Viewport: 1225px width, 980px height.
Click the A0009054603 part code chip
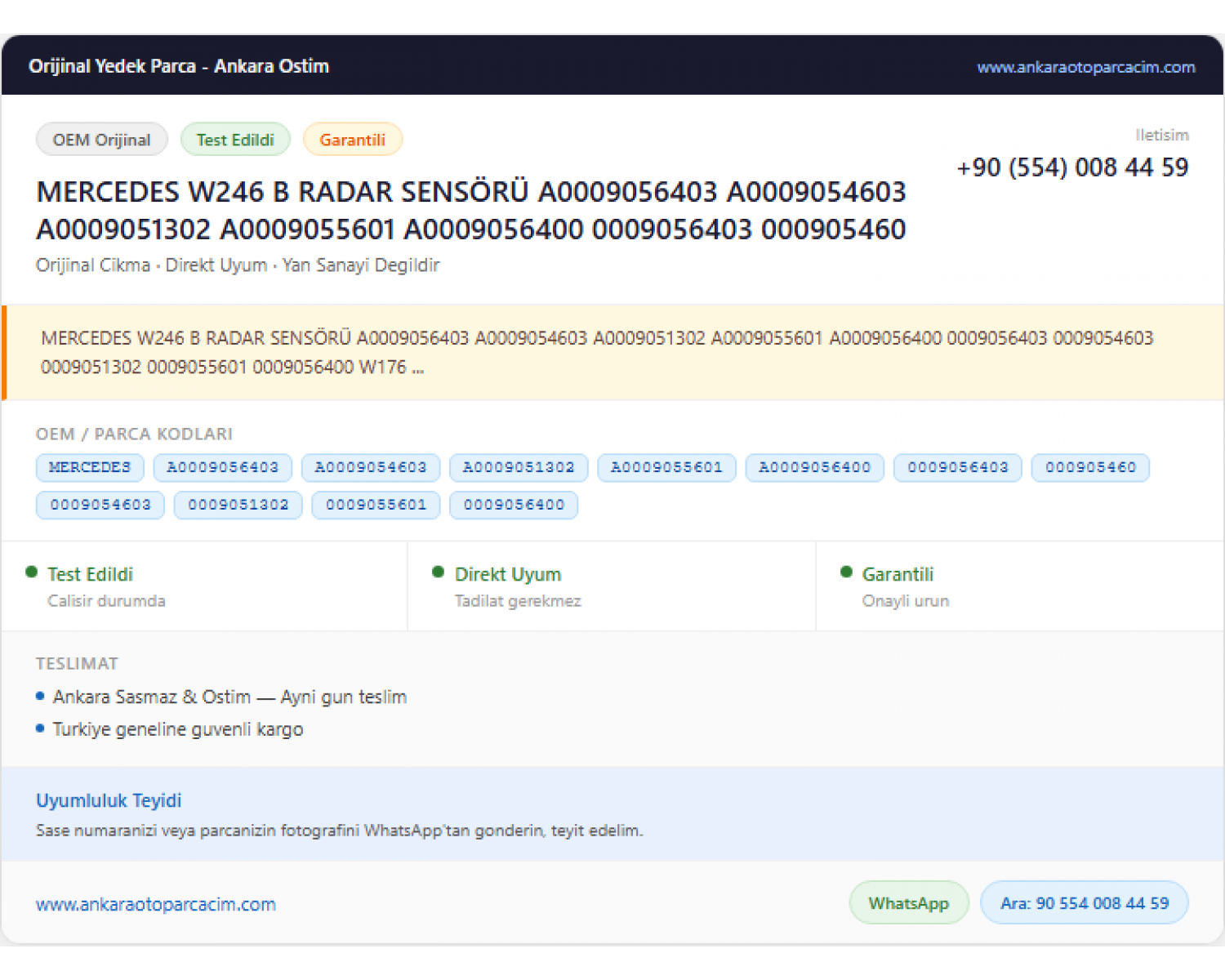point(371,467)
